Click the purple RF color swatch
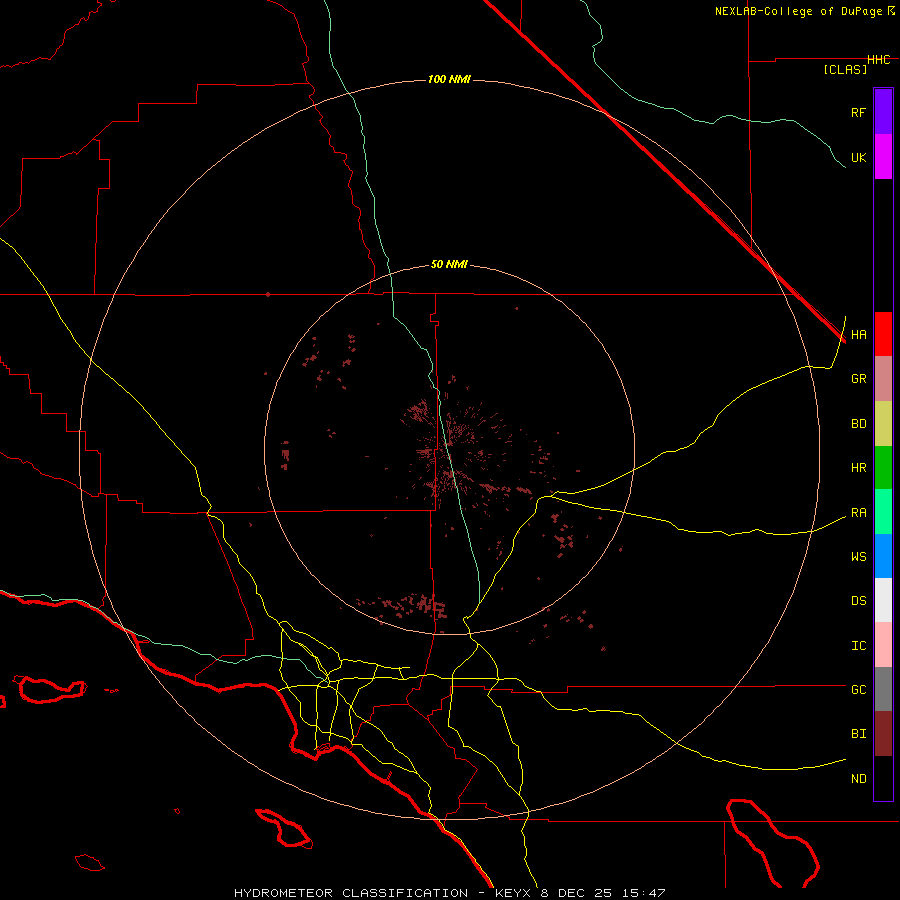900x900 pixels. click(883, 111)
